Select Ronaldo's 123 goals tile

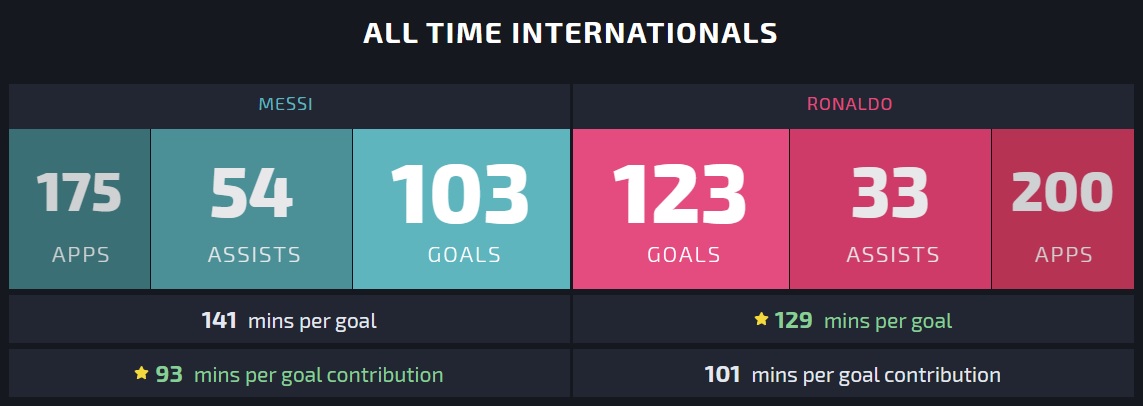coord(681,209)
